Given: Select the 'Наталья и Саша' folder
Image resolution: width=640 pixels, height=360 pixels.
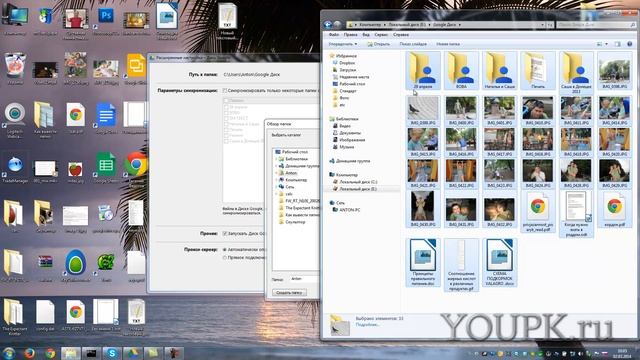Looking at the screenshot, I should pyautogui.click(x=500, y=70).
